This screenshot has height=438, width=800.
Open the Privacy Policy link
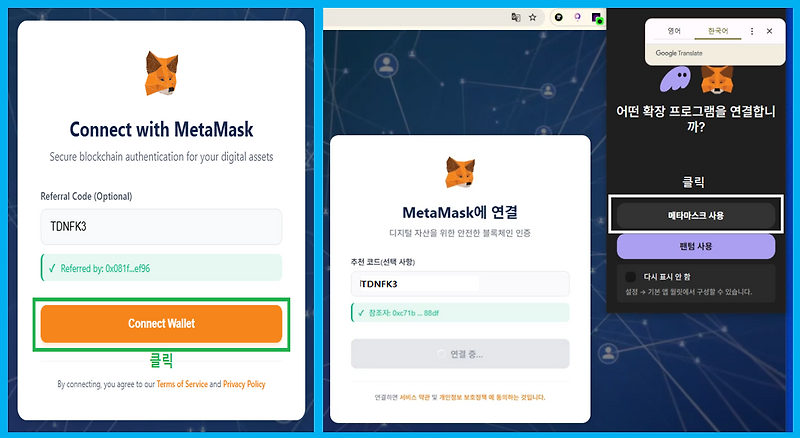tap(244, 384)
